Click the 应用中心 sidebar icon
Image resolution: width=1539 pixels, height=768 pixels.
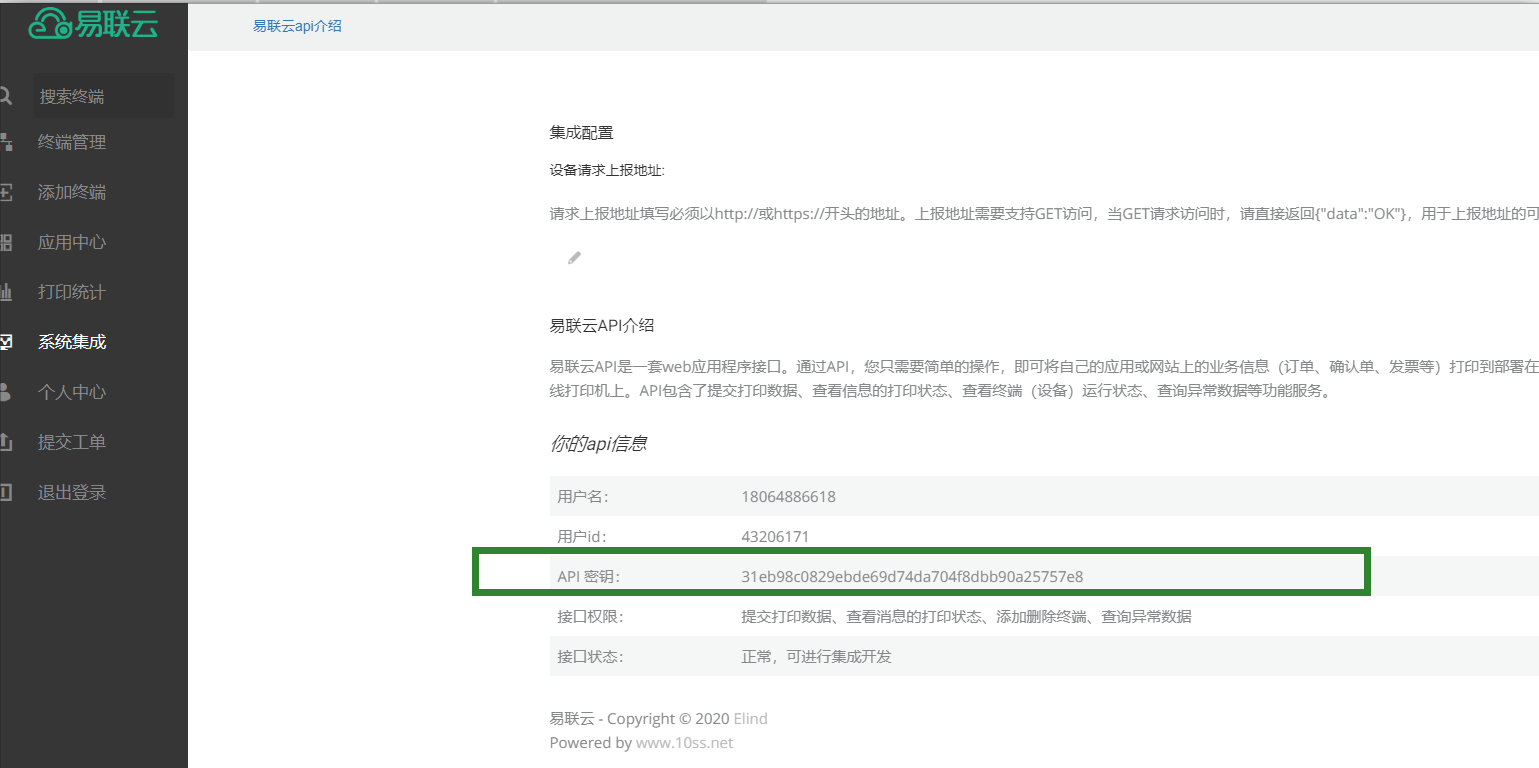(x=5, y=242)
